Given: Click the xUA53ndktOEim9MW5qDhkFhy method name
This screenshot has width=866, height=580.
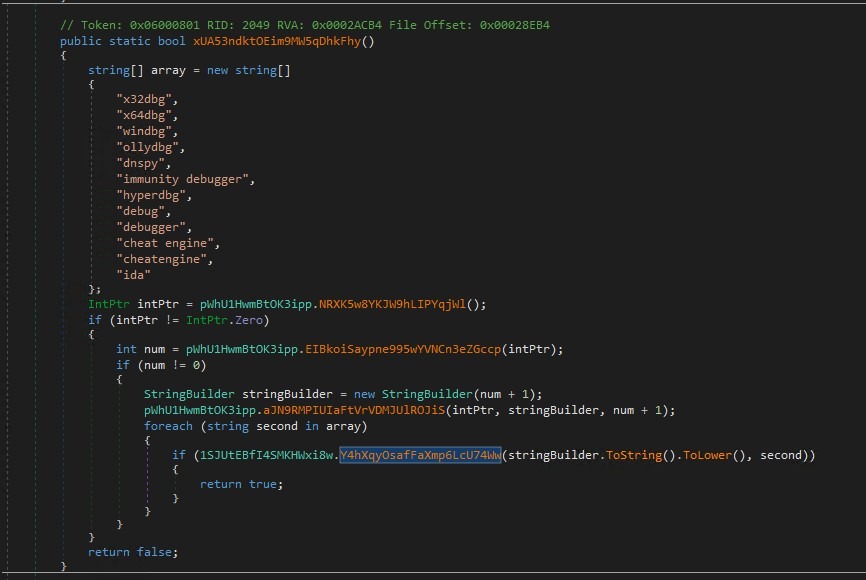Looking at the screenshot, I should point(282,41).
